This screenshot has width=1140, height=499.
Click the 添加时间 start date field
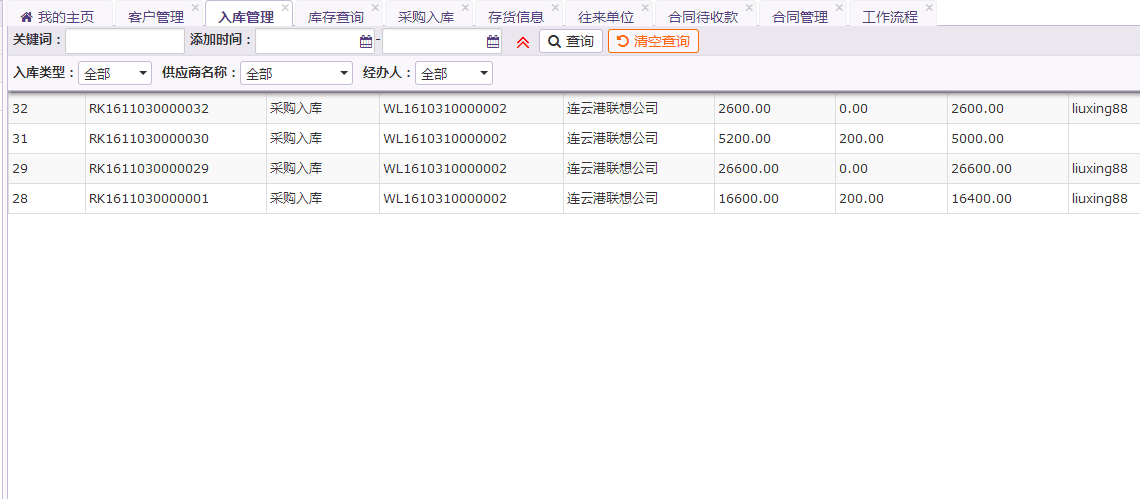coord(307,42)
